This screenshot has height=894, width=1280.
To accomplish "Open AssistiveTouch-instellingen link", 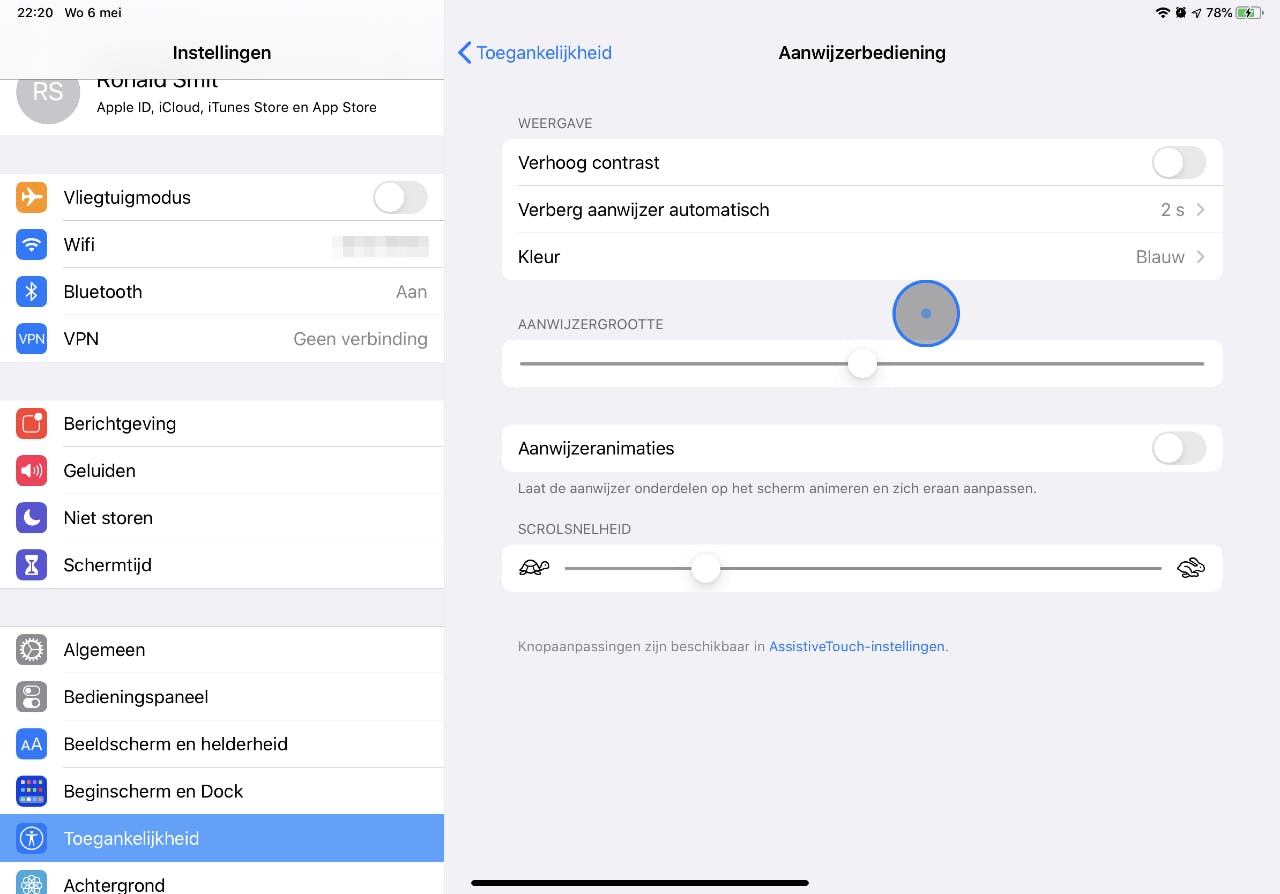I will [x=856, y=647].
